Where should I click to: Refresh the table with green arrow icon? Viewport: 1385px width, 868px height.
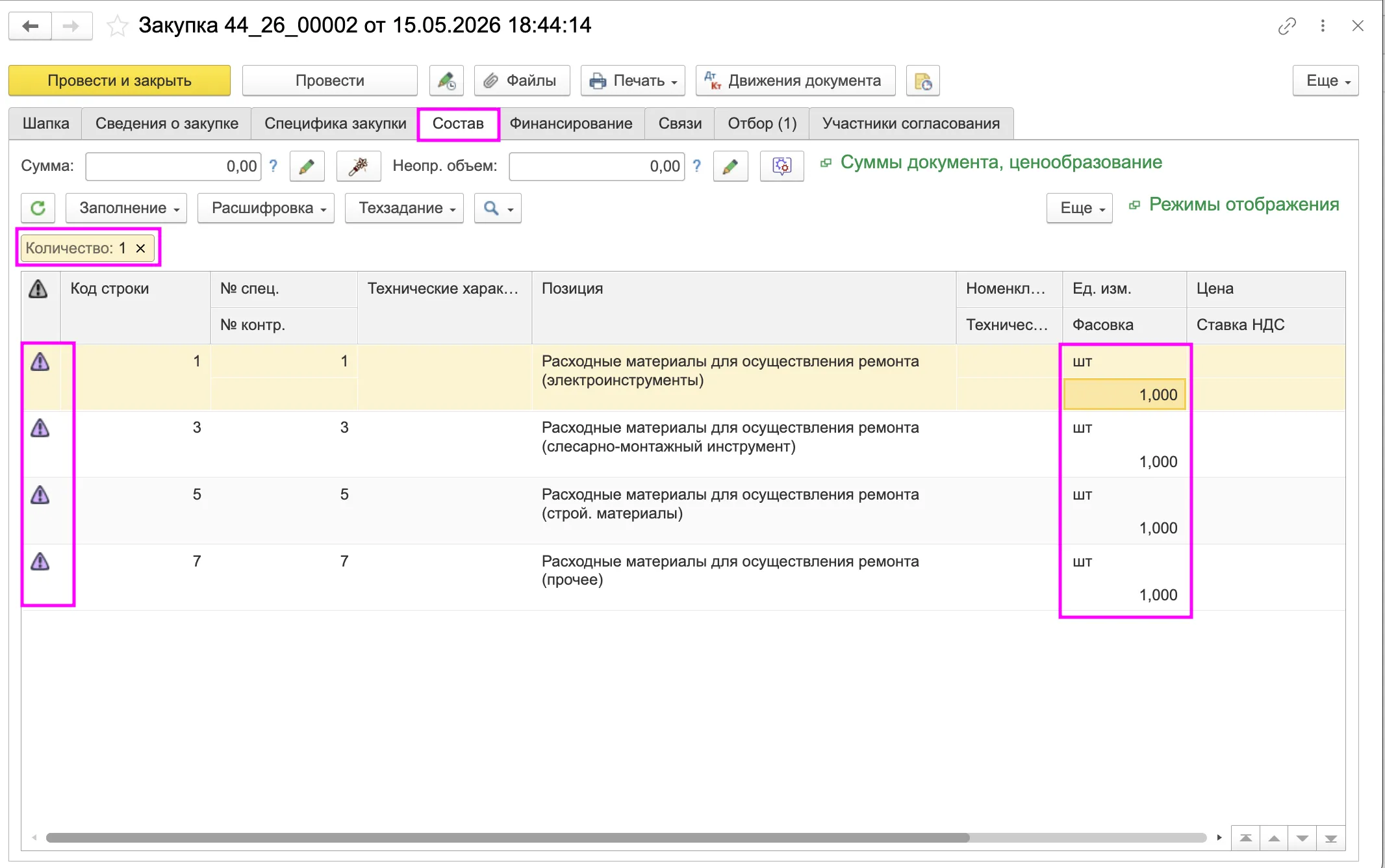(x=38, y=208)
